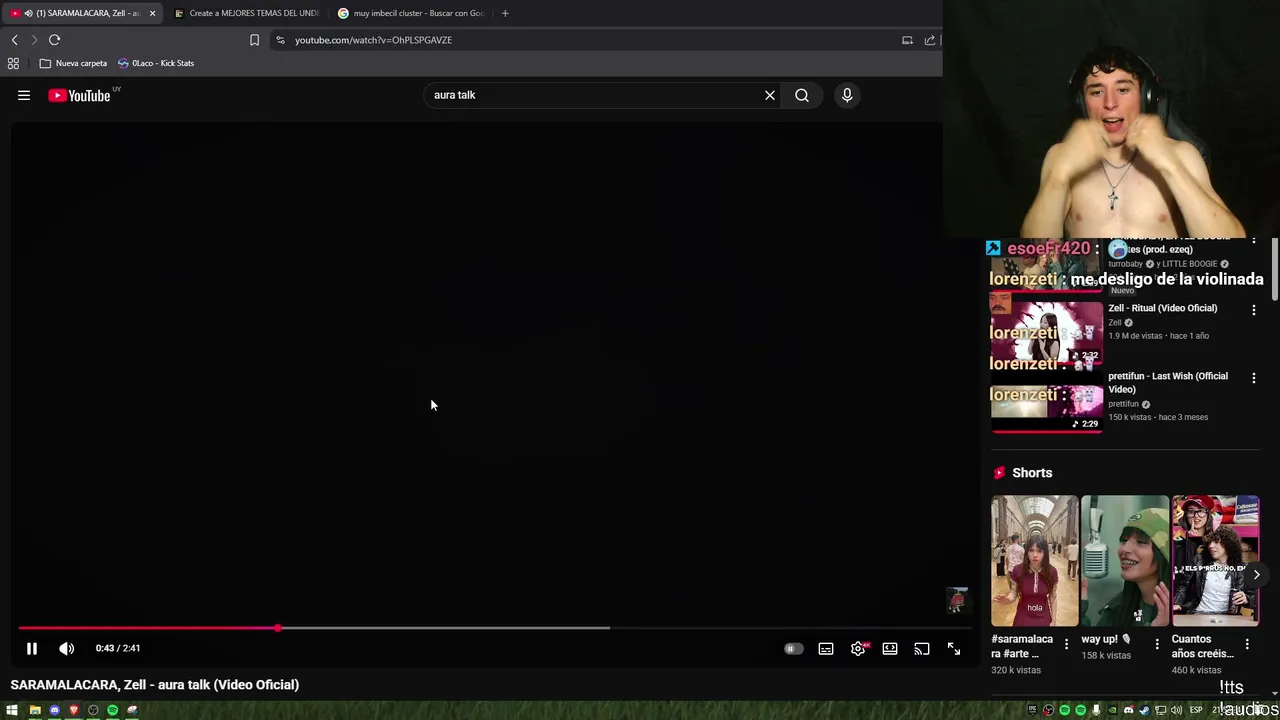This screenshot has height=720, width=1280.
Task: Open 'Zell - Ritual (Video Oficial)' recommendation
Action: click(x=1162, y=308)
